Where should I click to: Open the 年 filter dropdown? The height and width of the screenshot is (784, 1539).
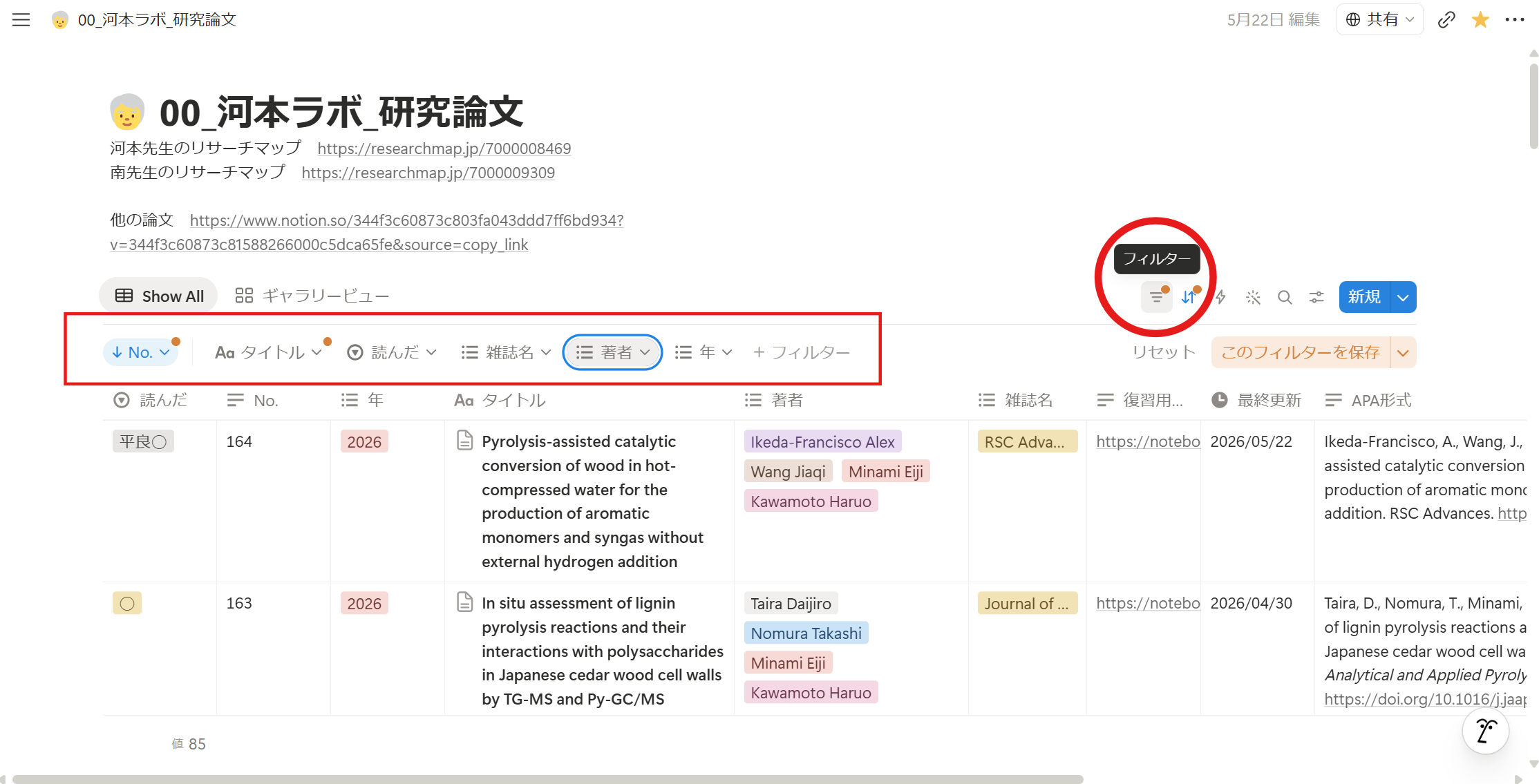pos(703,352)
